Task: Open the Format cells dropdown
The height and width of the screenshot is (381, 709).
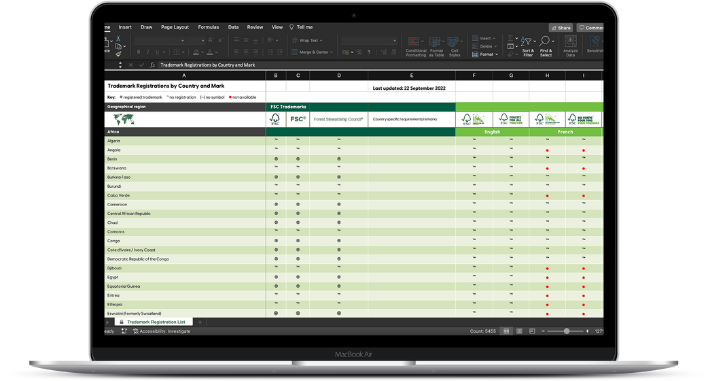Action: pyautogui.click(x=485, y=55)
